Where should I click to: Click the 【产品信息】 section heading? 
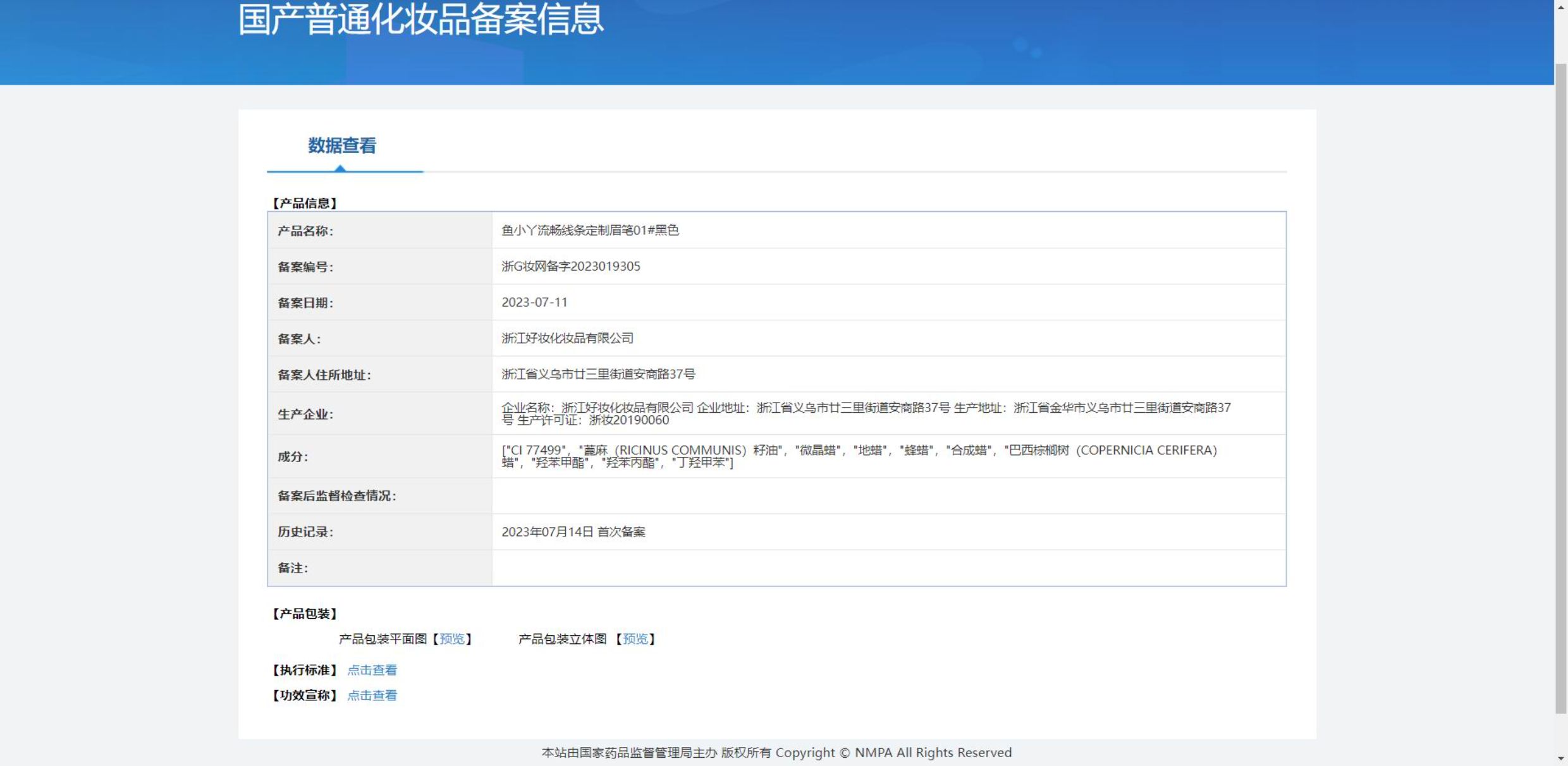[305, 203]
